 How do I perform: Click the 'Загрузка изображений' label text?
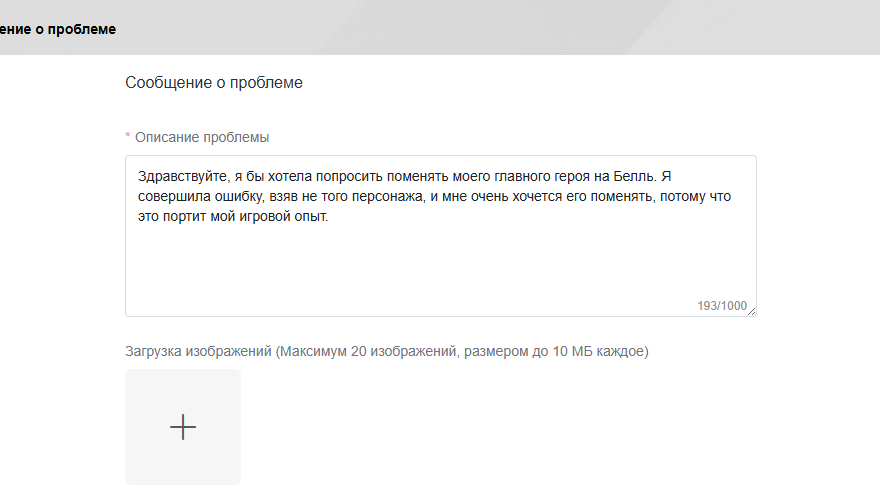[x=198, y=351]
